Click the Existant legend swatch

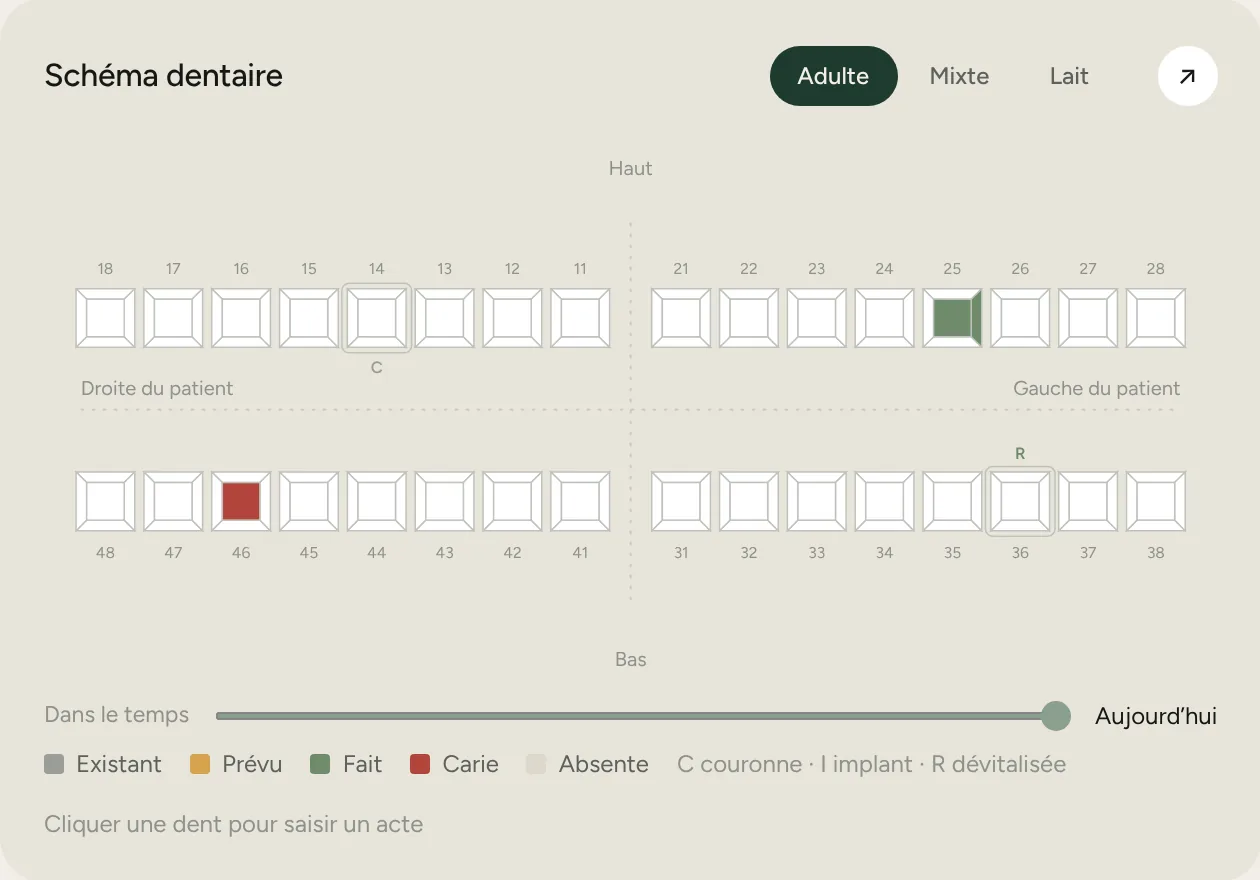pyautogui.click(x=54, y=765)
